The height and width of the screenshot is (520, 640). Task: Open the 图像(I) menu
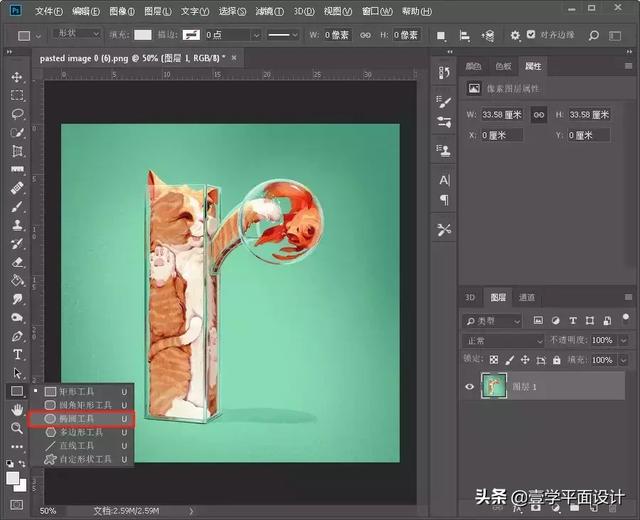pos(122,11)
